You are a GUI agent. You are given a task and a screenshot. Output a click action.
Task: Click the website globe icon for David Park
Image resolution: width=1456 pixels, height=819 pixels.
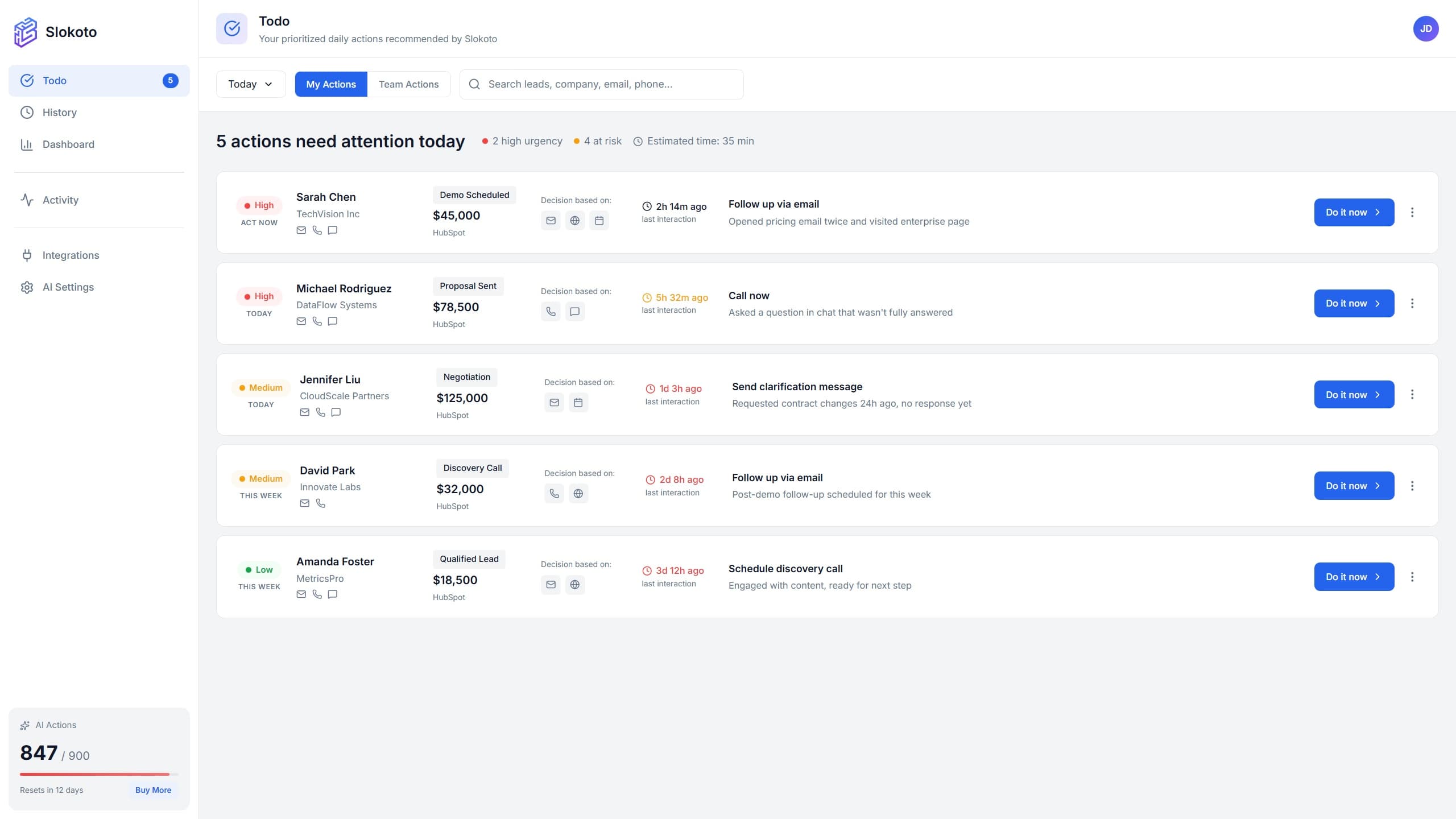(578, 493)
